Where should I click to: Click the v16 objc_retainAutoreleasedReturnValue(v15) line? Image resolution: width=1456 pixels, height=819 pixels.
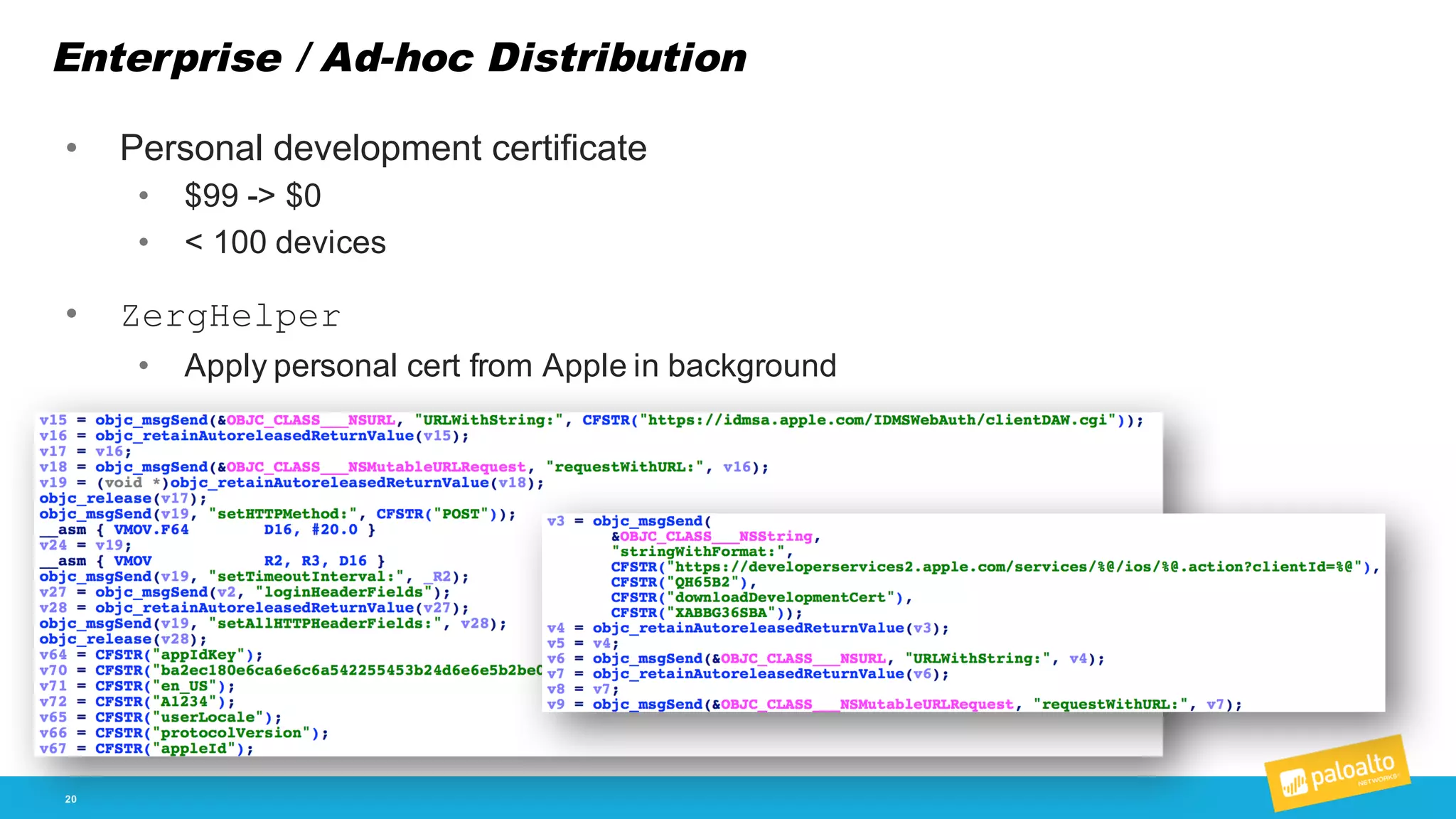tap(254, 436)
